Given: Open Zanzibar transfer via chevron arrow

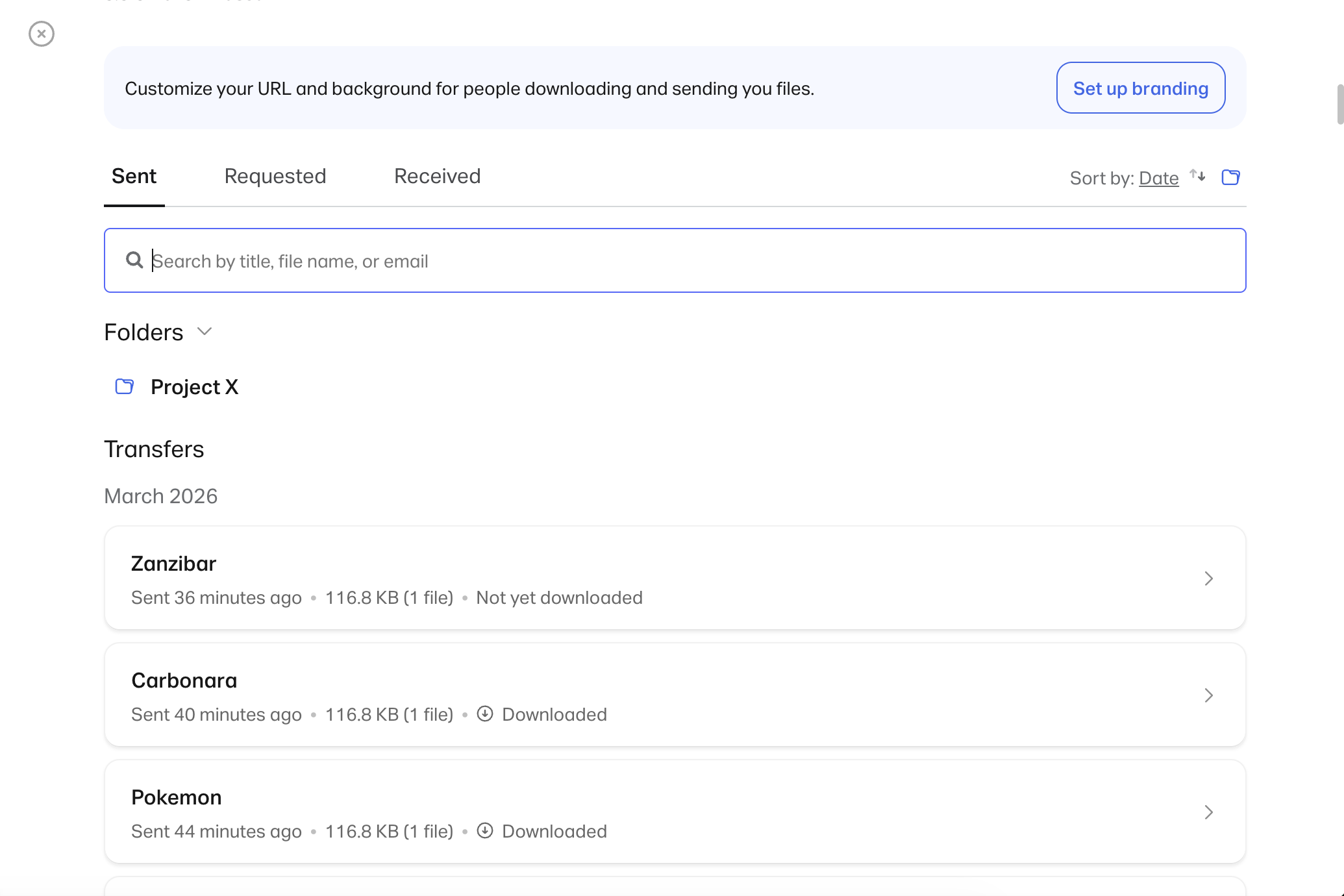Looking at the screenshot, I should tap(1208, 579).
